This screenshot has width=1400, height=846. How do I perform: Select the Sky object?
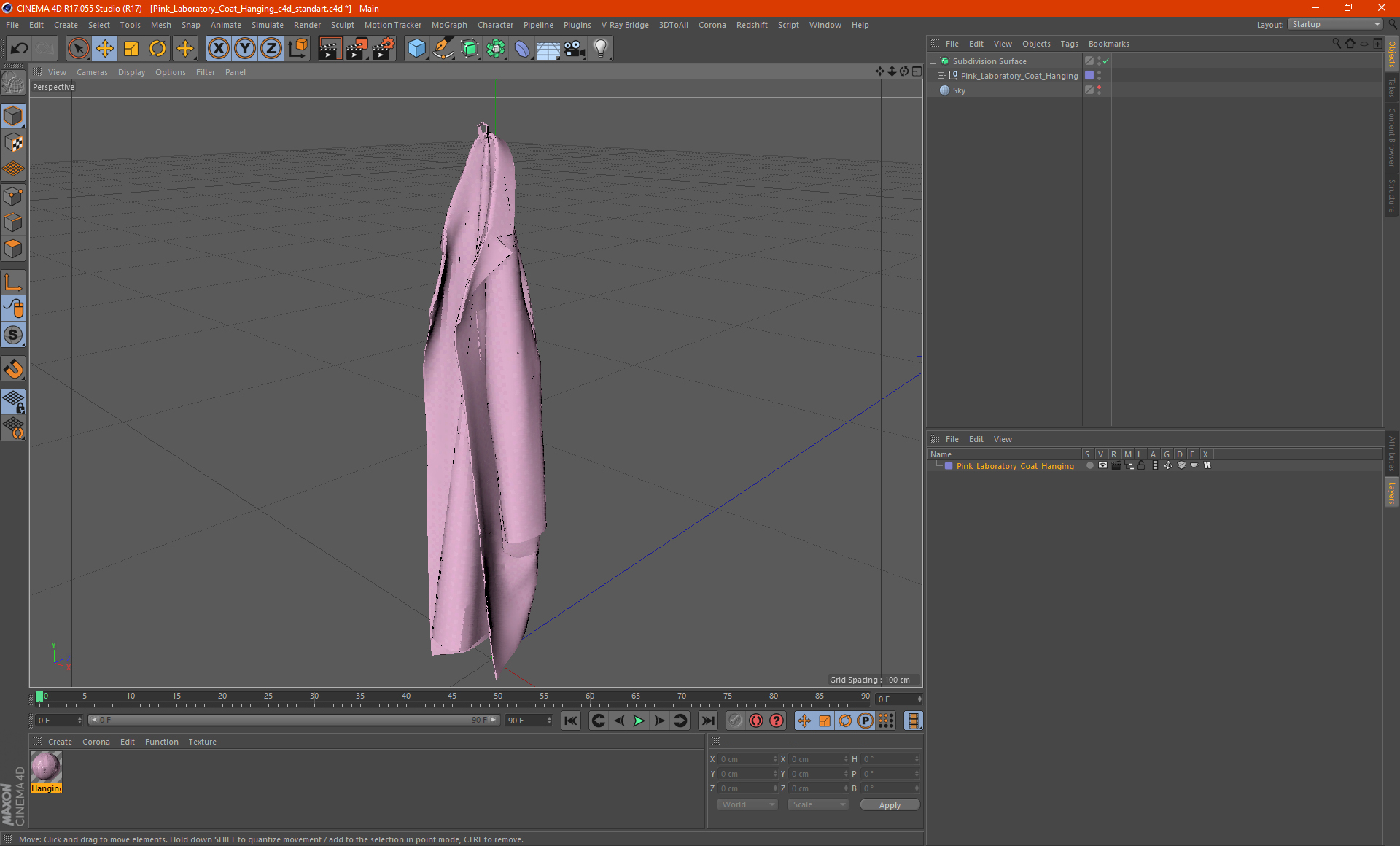(959, 90)
